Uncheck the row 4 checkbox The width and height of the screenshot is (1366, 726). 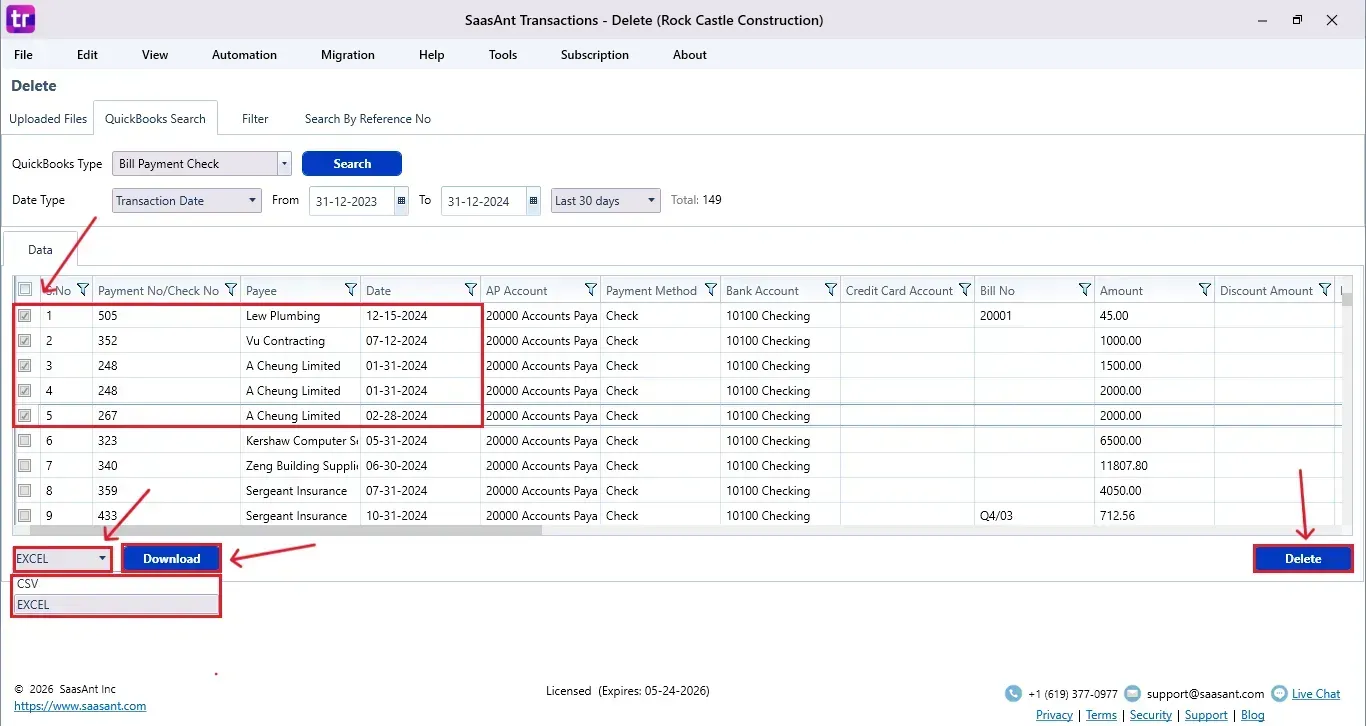click(x=25, y=391)
